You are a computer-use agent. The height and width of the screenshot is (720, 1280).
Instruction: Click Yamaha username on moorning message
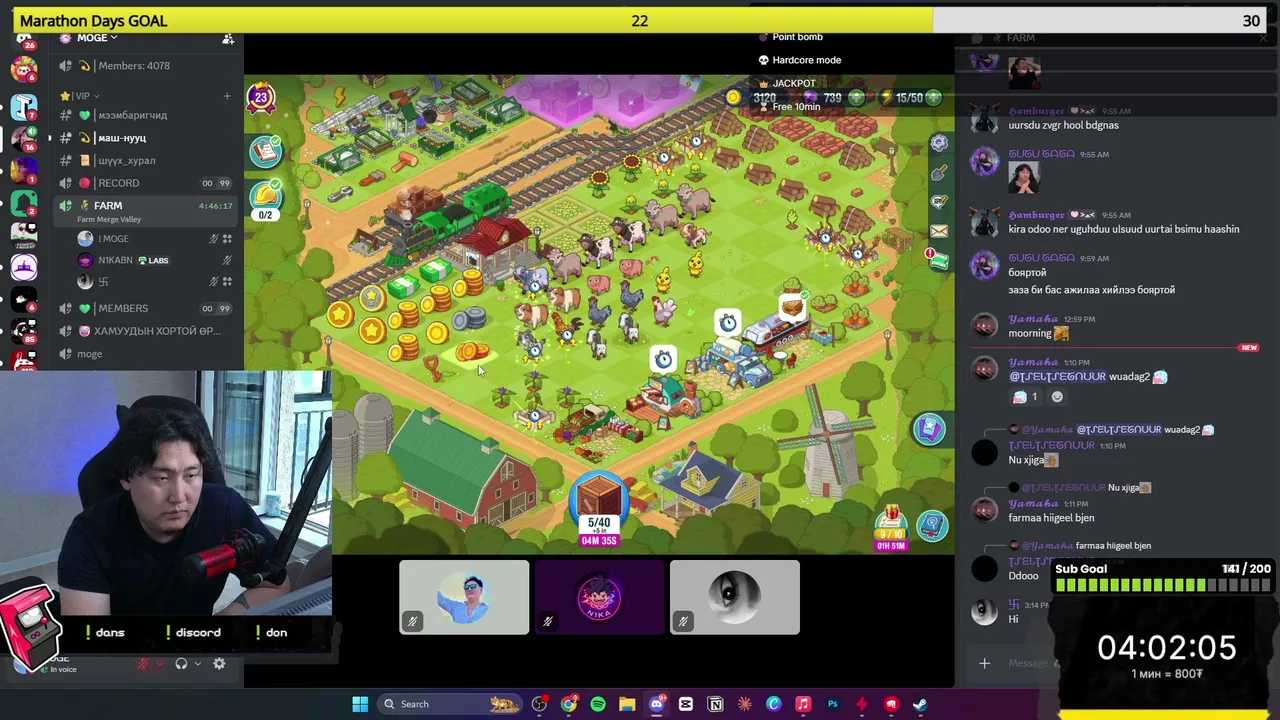click(1033, 319)
